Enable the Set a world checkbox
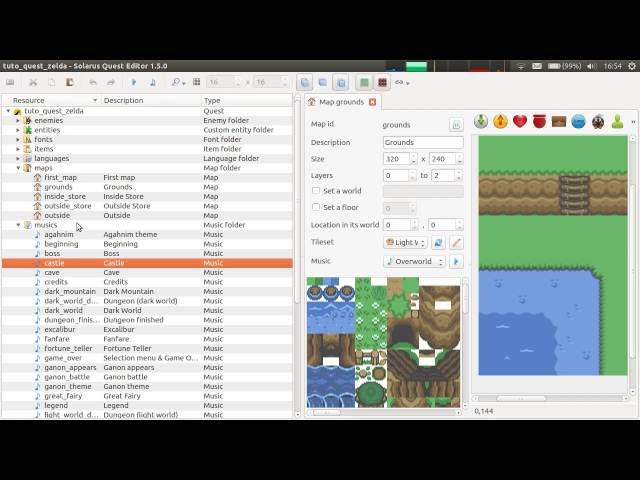 (316, 191)
